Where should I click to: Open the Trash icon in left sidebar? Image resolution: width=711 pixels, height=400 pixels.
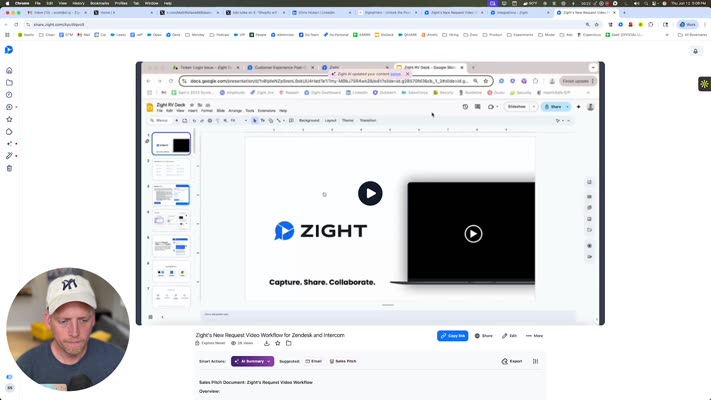tap(9, 168)
